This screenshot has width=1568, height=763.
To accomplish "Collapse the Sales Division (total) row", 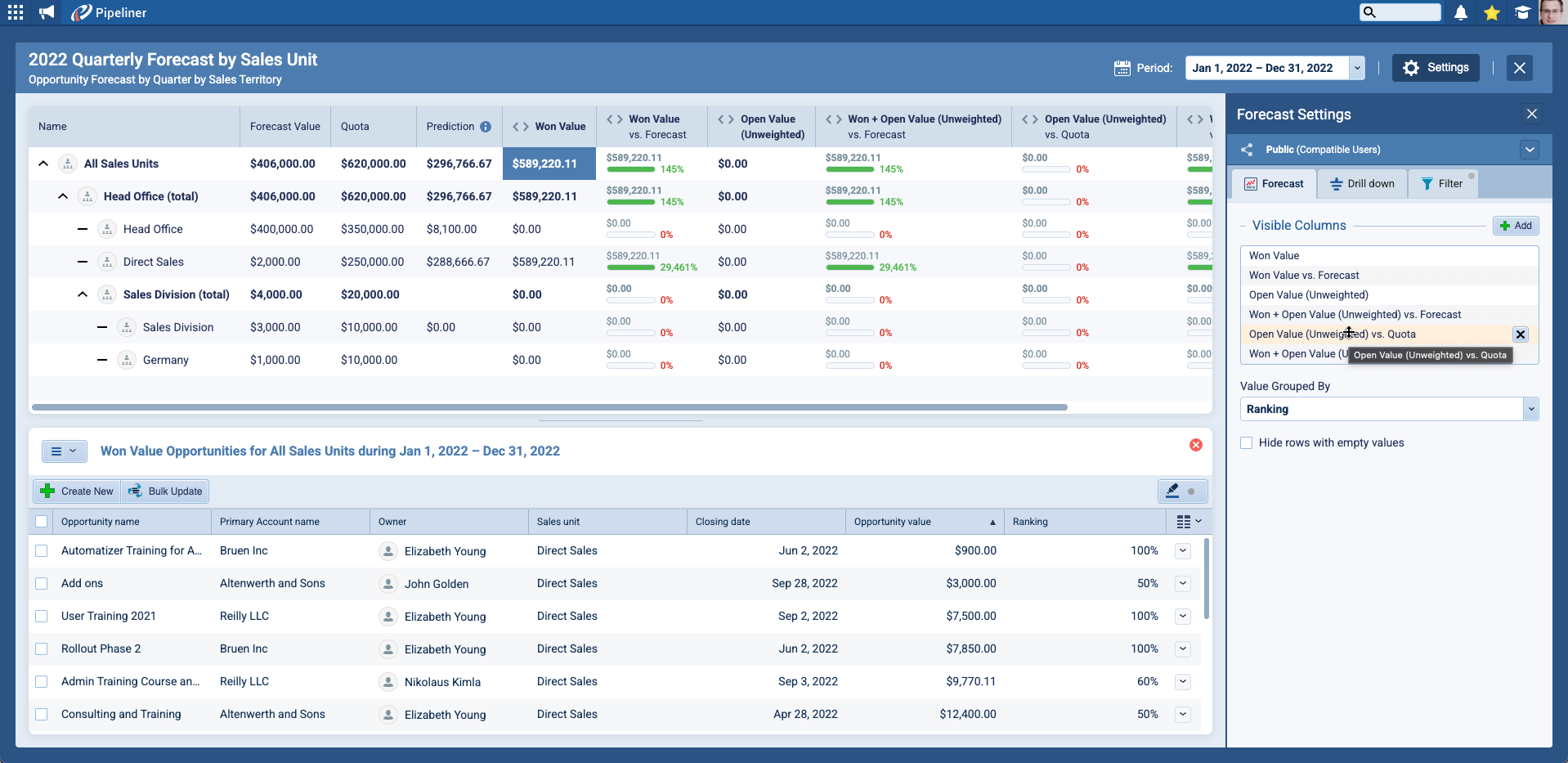I will (x=83, y=294).
